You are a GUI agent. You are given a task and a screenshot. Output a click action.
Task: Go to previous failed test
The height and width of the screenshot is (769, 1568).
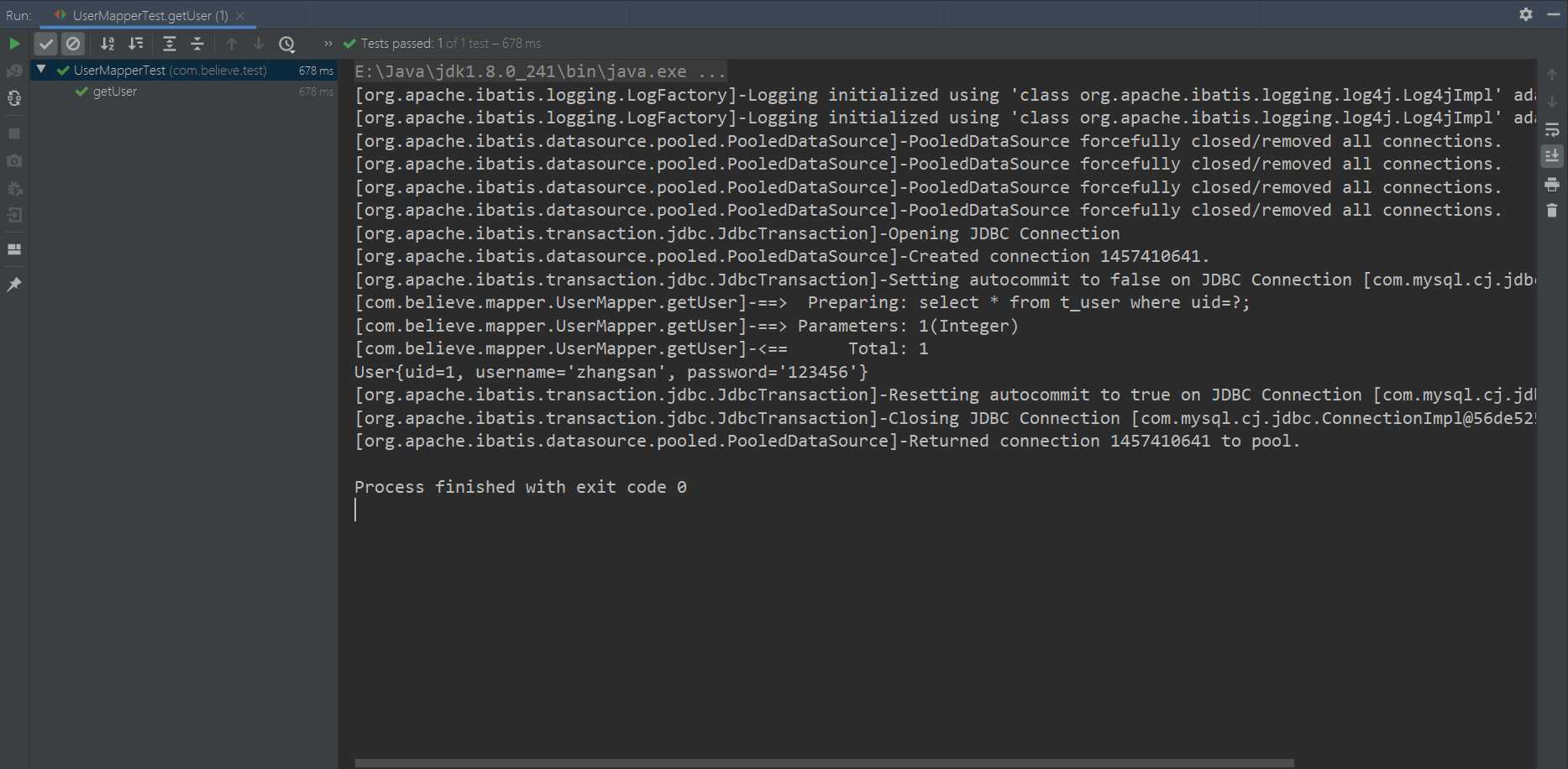point(232,44)
